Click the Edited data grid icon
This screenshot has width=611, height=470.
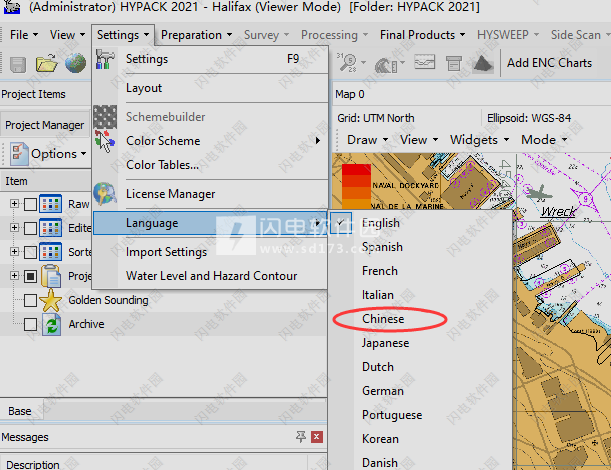50,228
